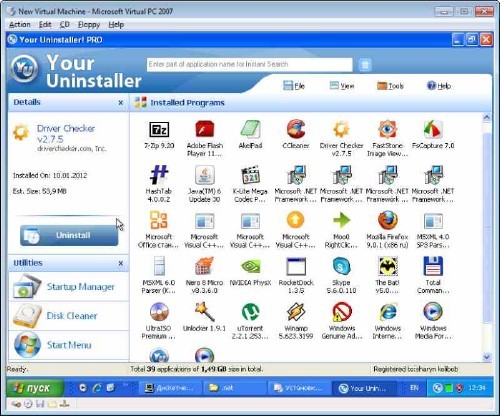500x416 pixels.
Task: Open Start Menu utility
Action: [69, 345]
